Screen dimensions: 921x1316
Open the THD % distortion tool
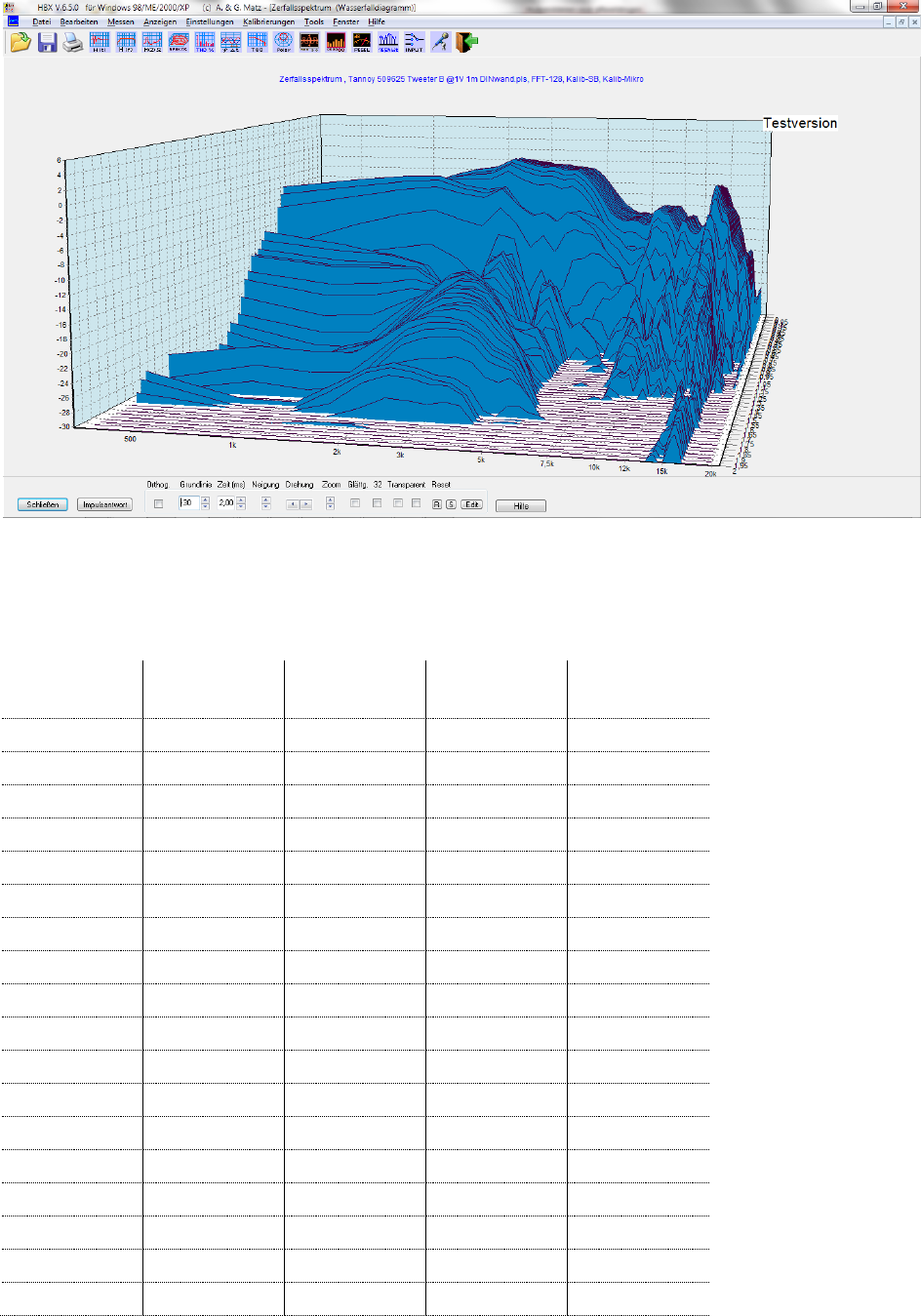point(205,42)
